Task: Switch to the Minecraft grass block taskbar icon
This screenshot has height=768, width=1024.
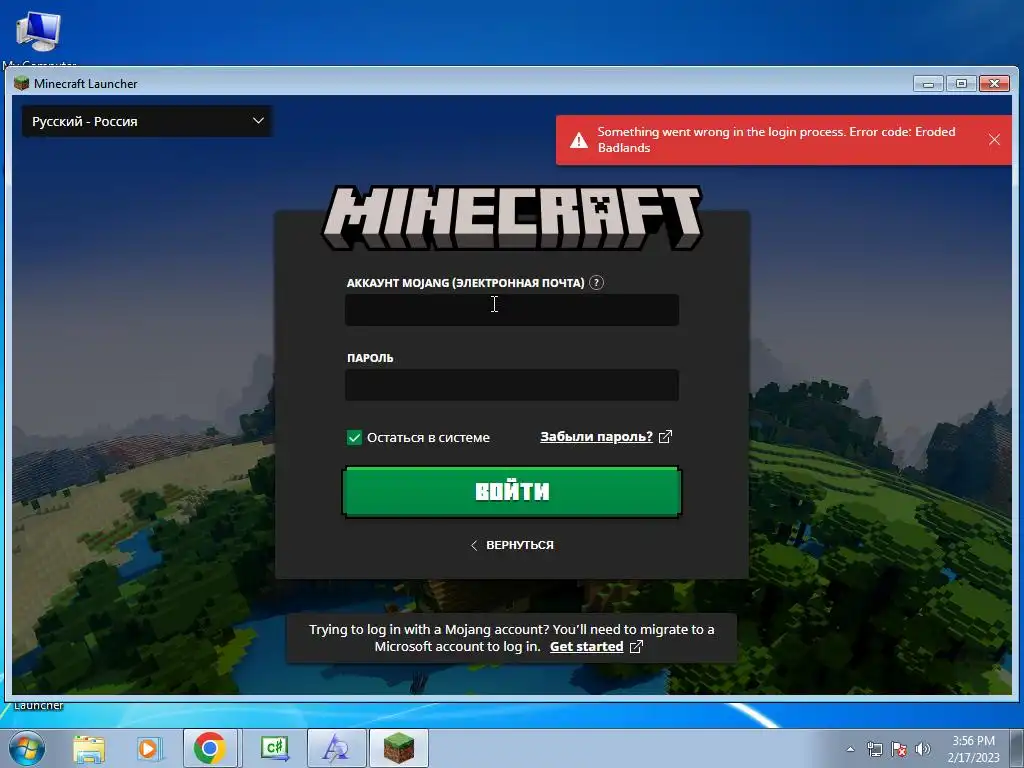Action: pyautogui.click(x=398, y=748)
